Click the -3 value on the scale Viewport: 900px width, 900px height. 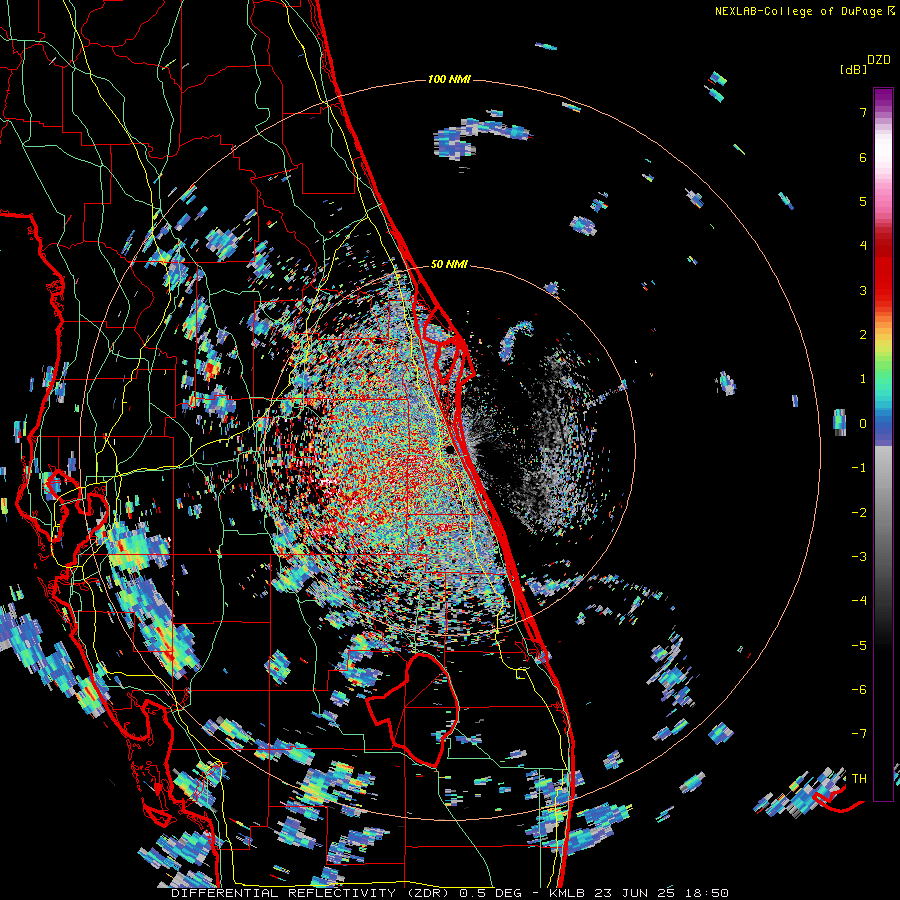859,557
